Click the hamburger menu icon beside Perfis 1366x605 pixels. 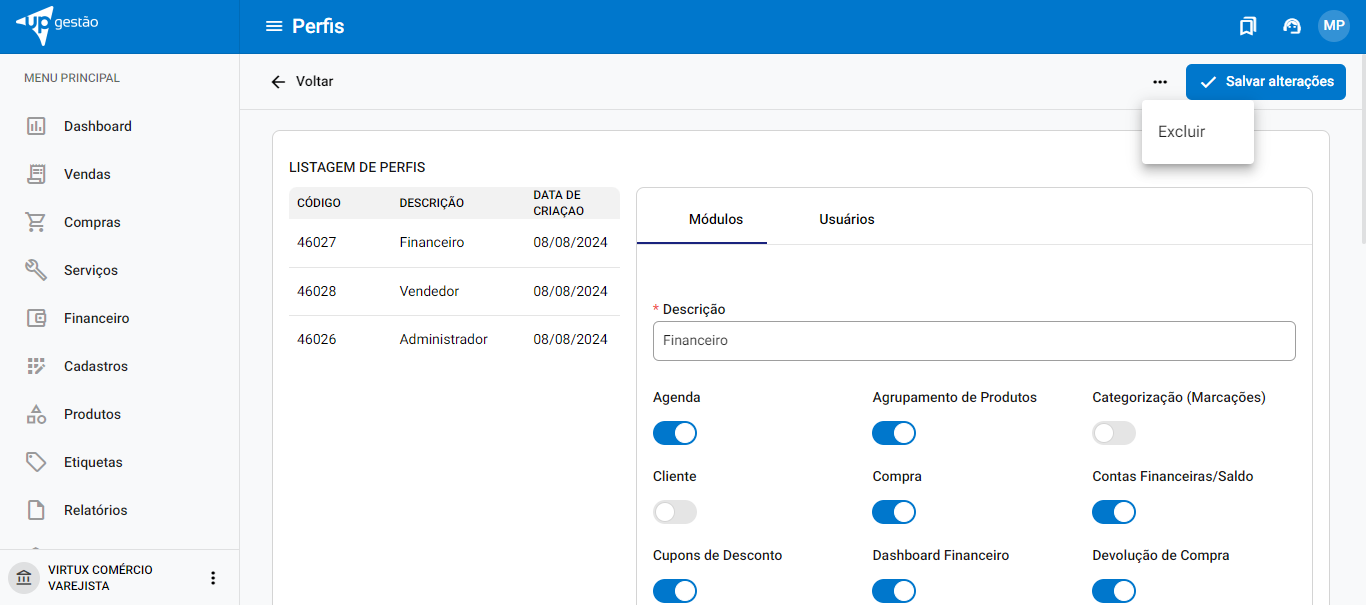point(273,26)
